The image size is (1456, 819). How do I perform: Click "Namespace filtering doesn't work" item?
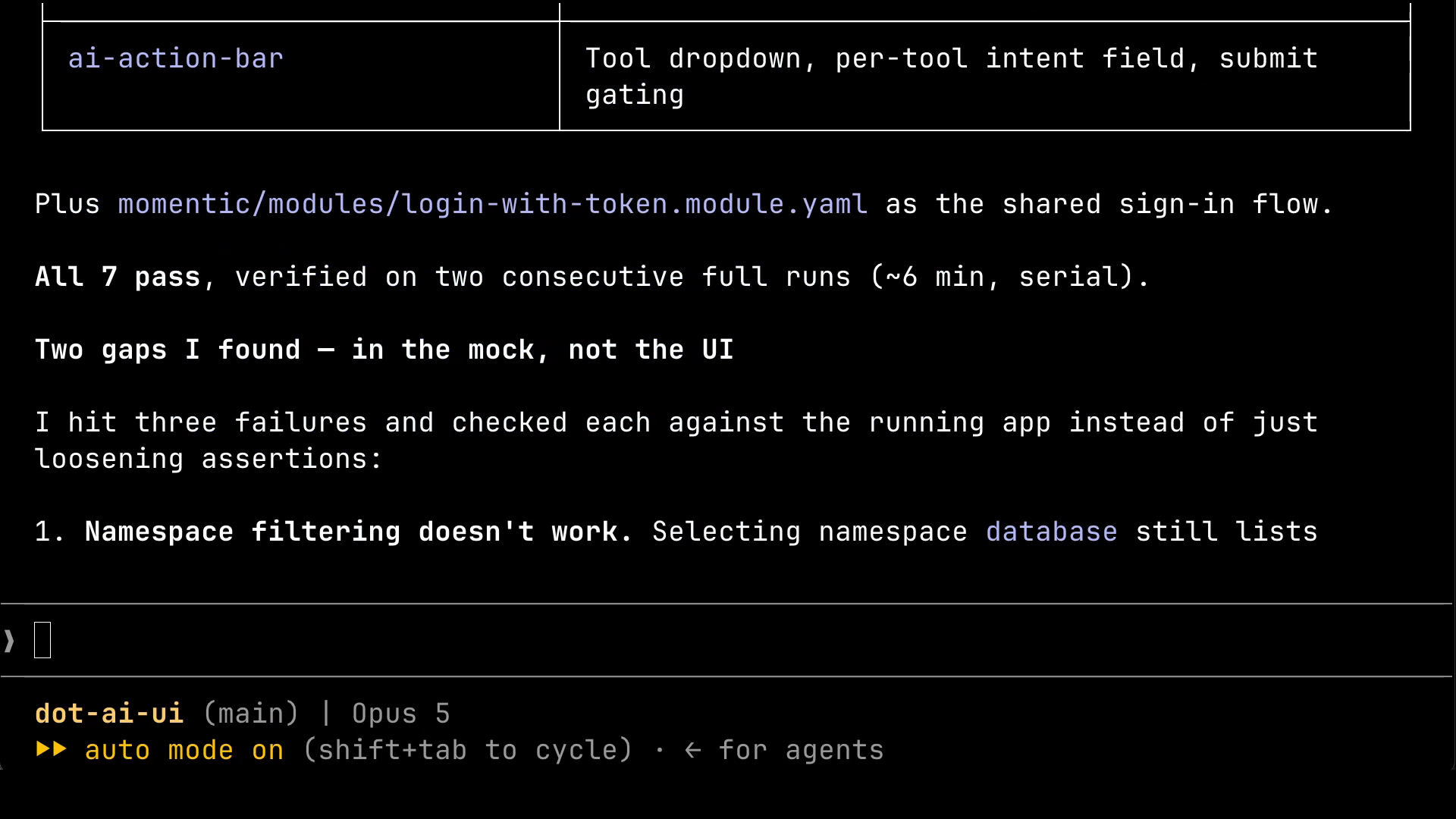pyautogui.click(x=358, y=532)
